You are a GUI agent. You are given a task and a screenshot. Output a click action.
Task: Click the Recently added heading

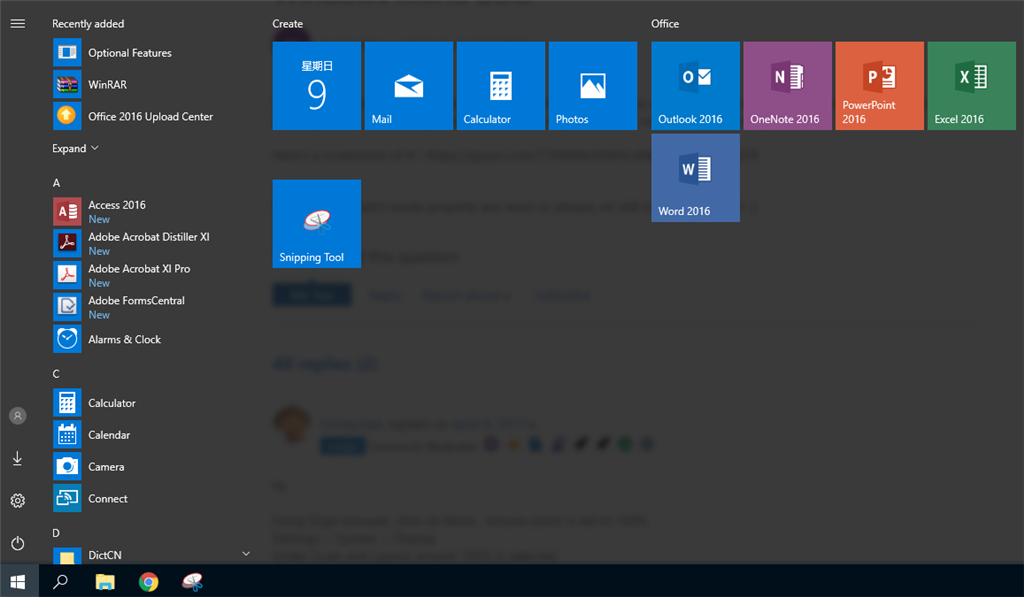(x=88, y=24)
